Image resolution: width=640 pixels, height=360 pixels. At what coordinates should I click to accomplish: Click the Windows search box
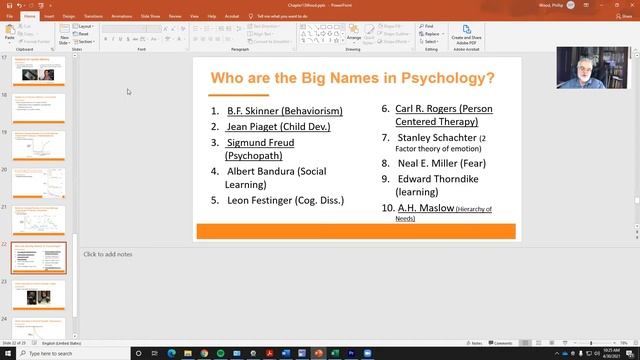[x=73, y=353]
